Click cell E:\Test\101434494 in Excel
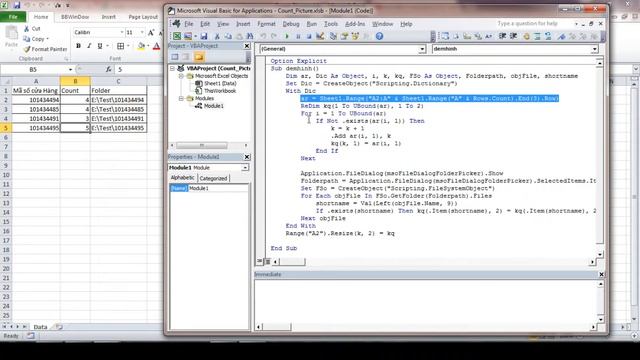This screenshot has height=360, width=640. point(118,100)
